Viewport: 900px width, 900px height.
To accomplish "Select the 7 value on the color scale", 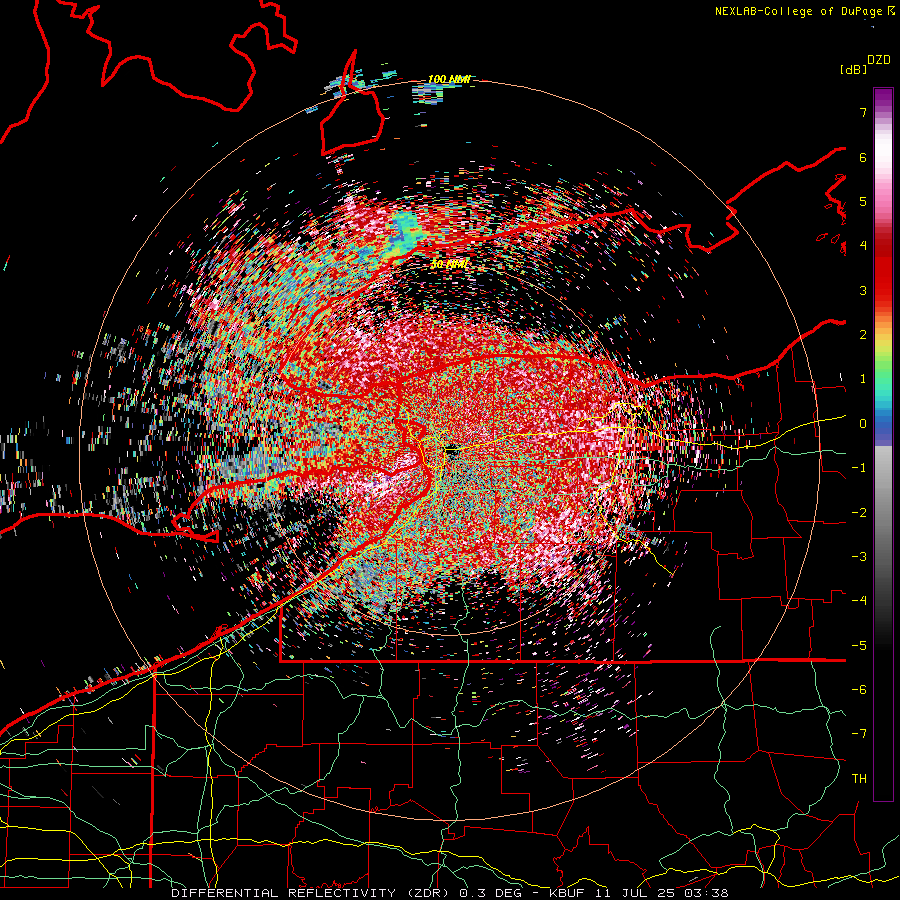I will pos(863,112).
